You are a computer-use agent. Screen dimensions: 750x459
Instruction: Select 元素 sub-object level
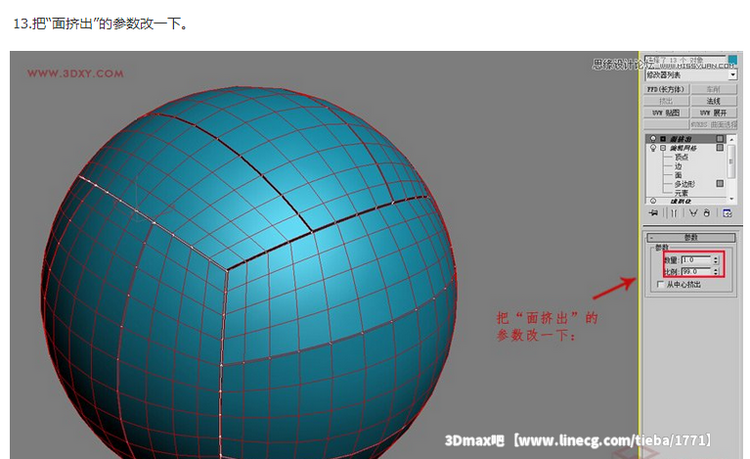click(x=681, y=193)
